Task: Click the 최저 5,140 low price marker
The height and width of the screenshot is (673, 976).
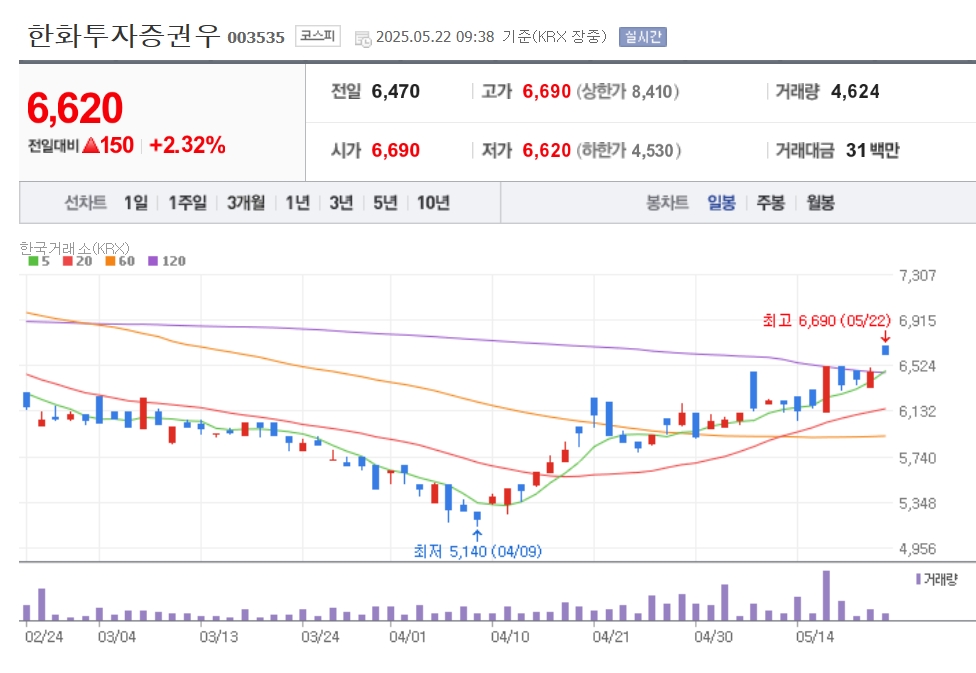Action: tap(477, 551)
